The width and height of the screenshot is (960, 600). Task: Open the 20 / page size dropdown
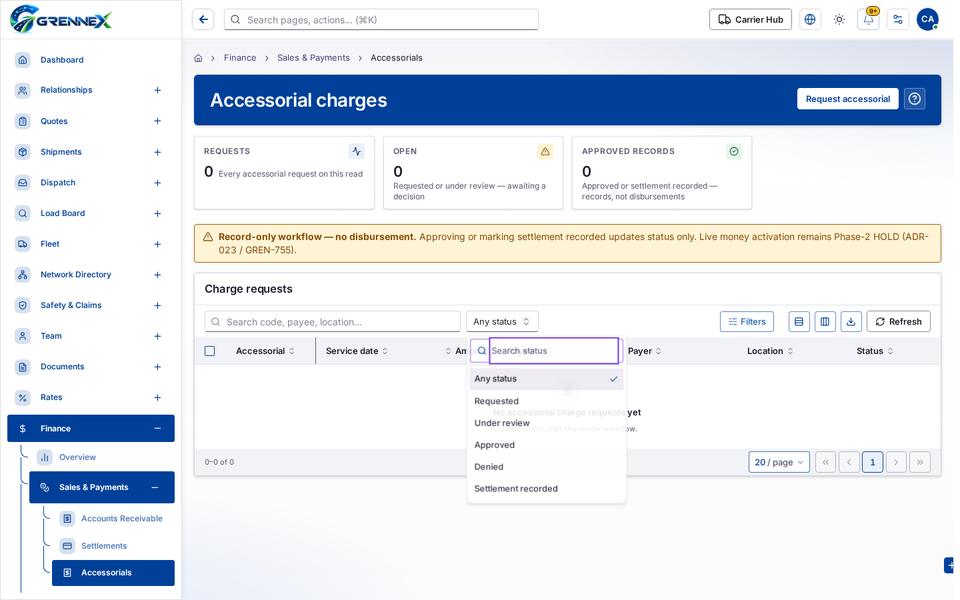pos(779,462)
